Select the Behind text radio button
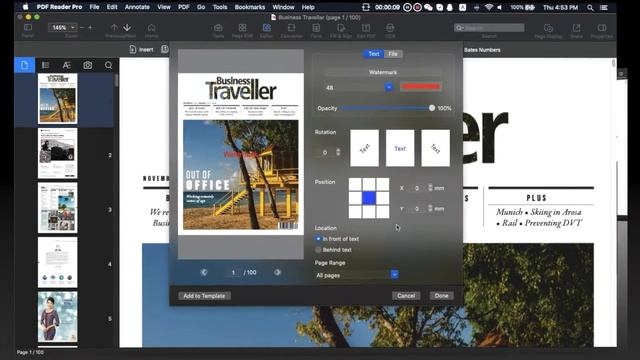 [x=318, y=249]
